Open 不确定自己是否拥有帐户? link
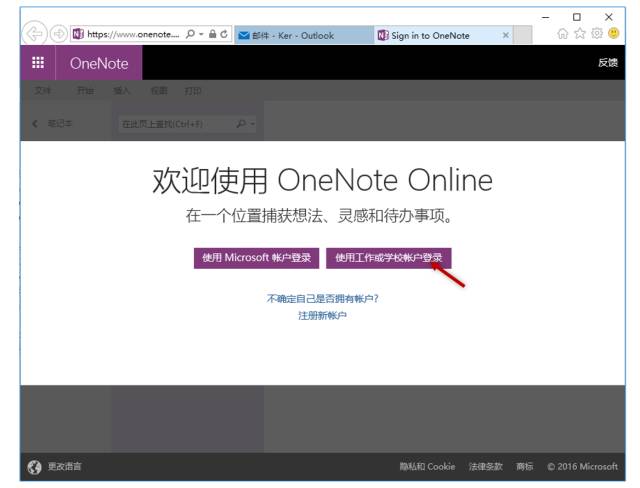 (322, 299)
